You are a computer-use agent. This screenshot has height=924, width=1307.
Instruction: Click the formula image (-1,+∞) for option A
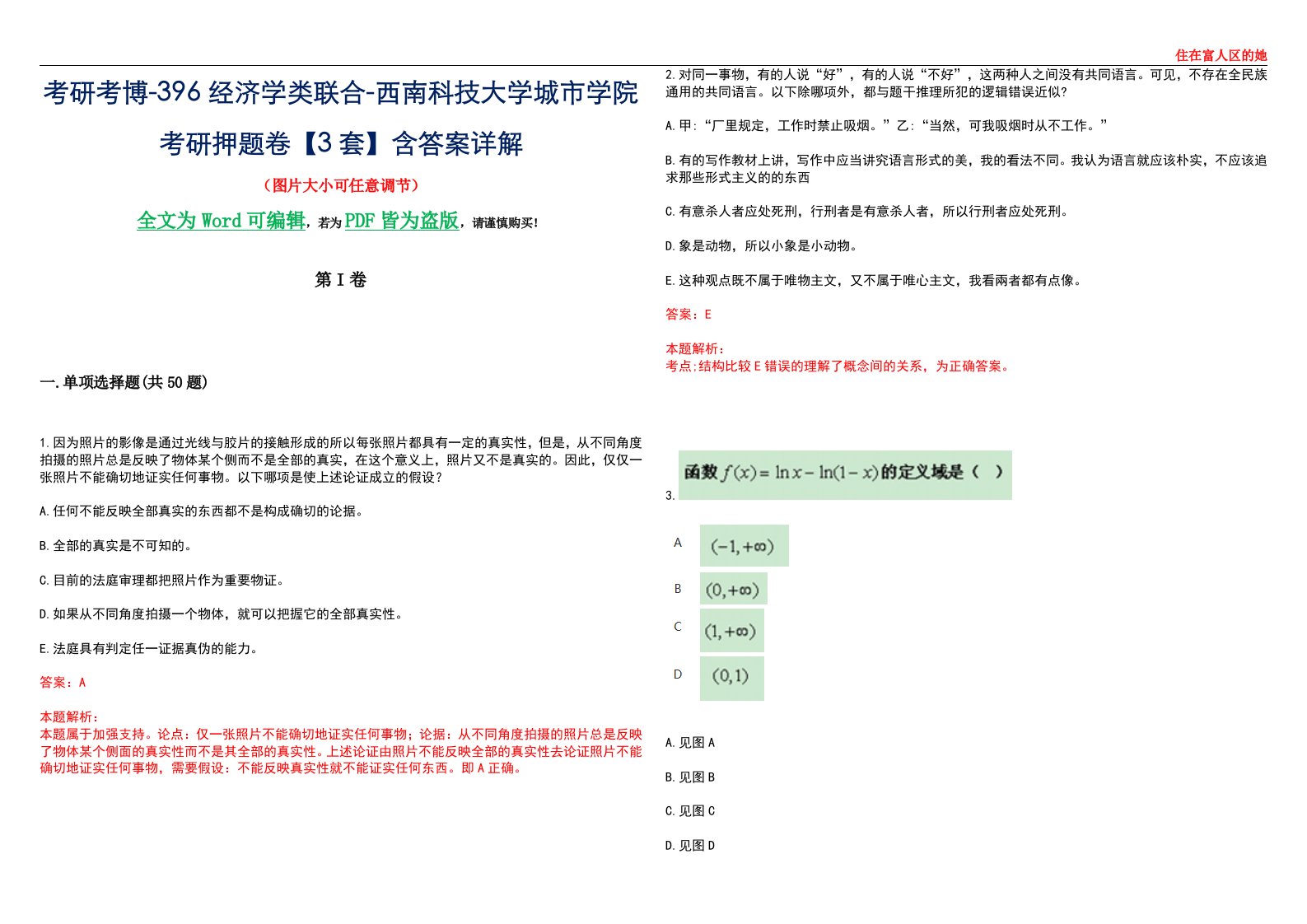744,546
